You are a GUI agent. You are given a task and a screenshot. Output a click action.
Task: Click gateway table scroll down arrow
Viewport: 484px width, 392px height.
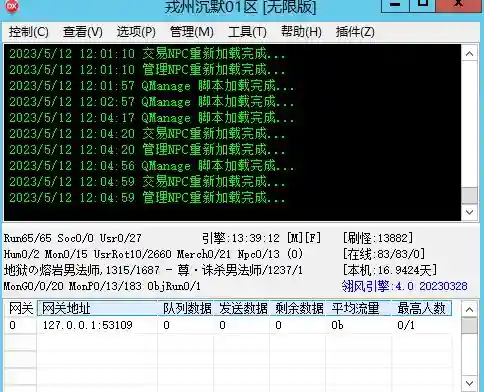[x=469, y=383]
